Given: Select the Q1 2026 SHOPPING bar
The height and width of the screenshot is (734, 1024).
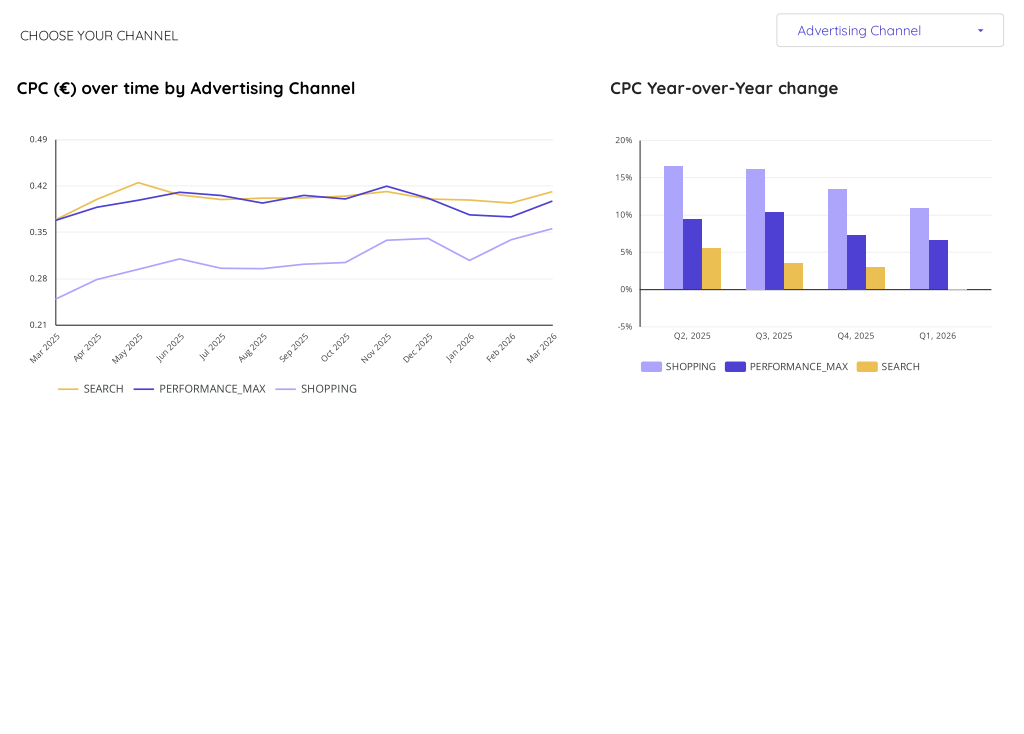Looking at the screenshot, I should 919,250.
